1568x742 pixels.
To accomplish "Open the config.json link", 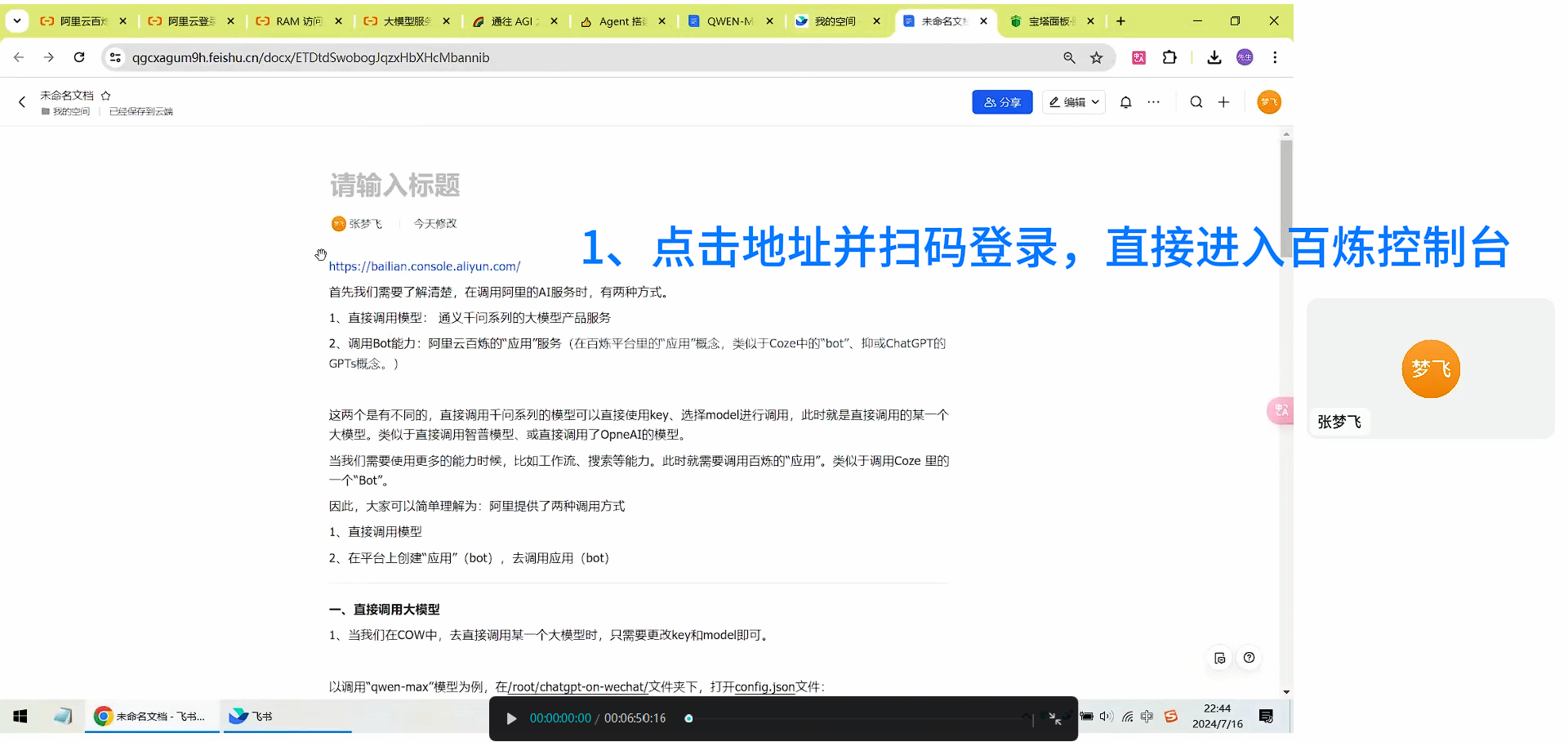I will pos(764,687).
